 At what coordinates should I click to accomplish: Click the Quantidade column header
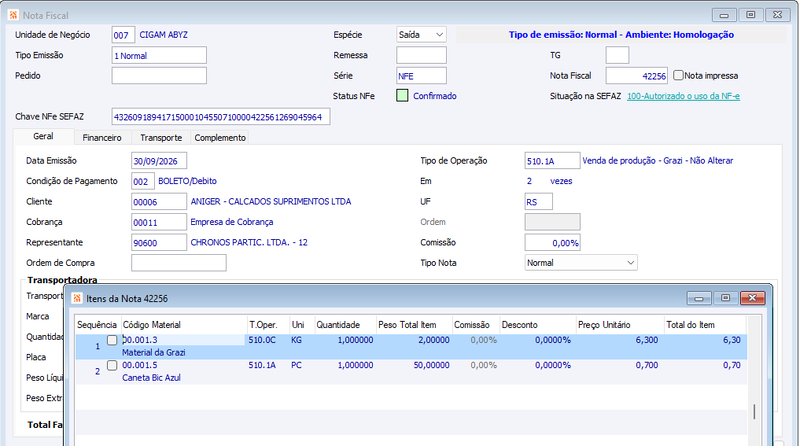click(x=345, y=325)
